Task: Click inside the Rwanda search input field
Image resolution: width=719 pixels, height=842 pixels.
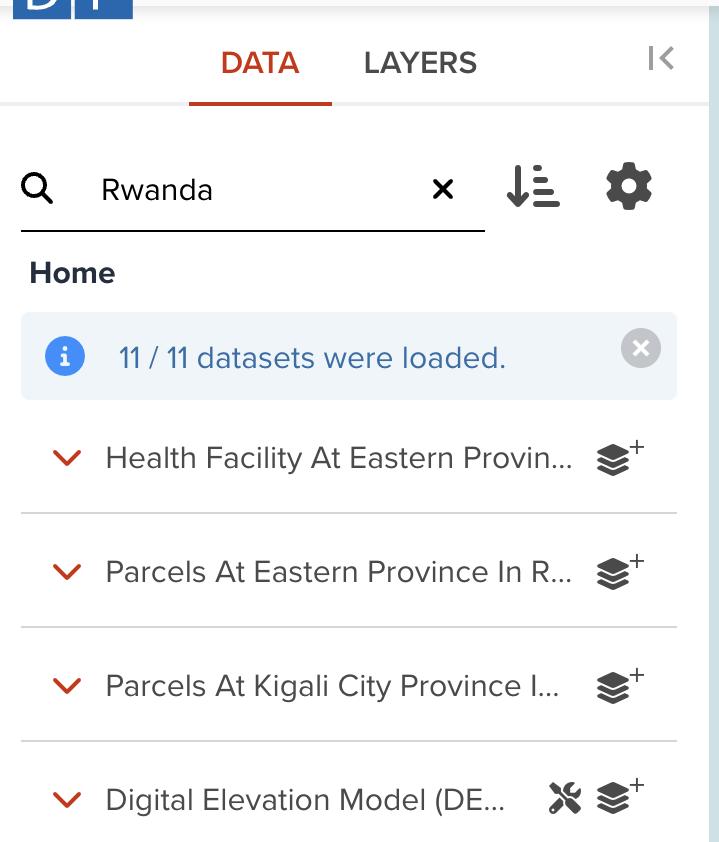Action: (x=250, y=190)
